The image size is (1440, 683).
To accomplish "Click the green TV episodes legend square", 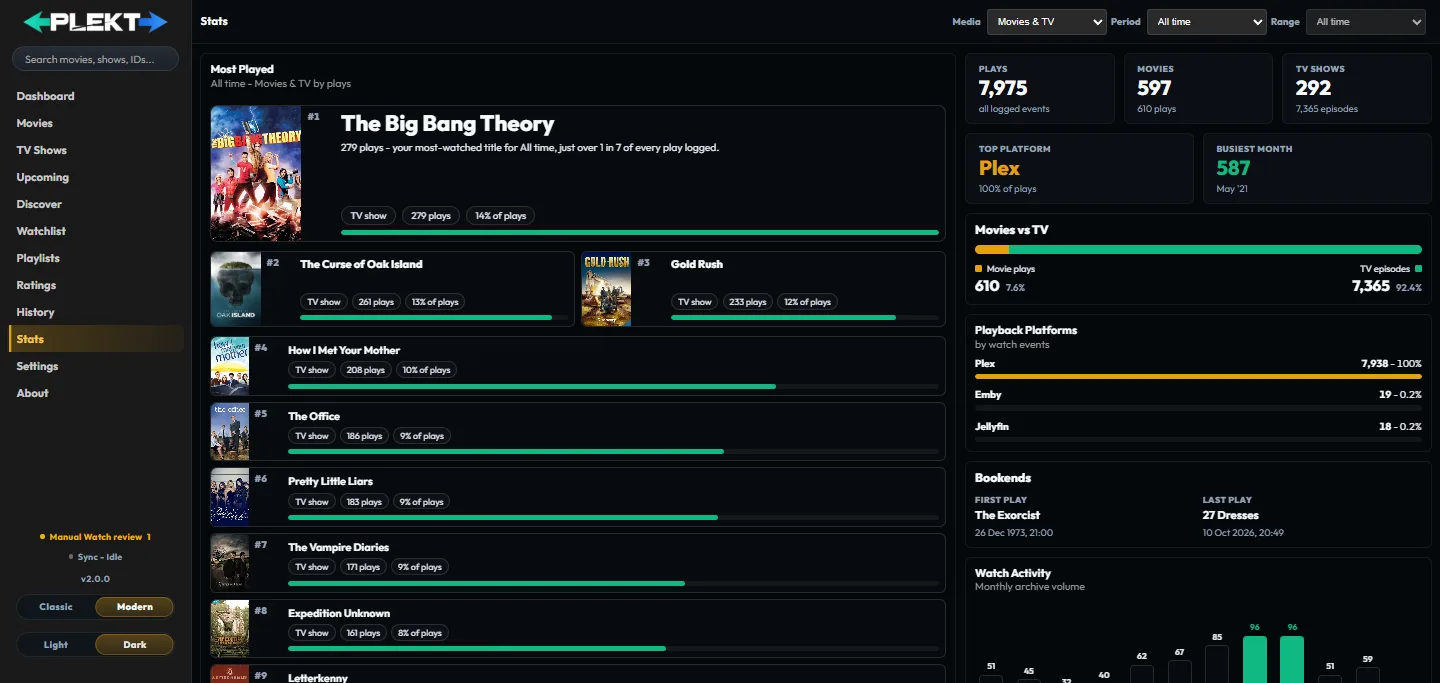I will pos(1418,269).
